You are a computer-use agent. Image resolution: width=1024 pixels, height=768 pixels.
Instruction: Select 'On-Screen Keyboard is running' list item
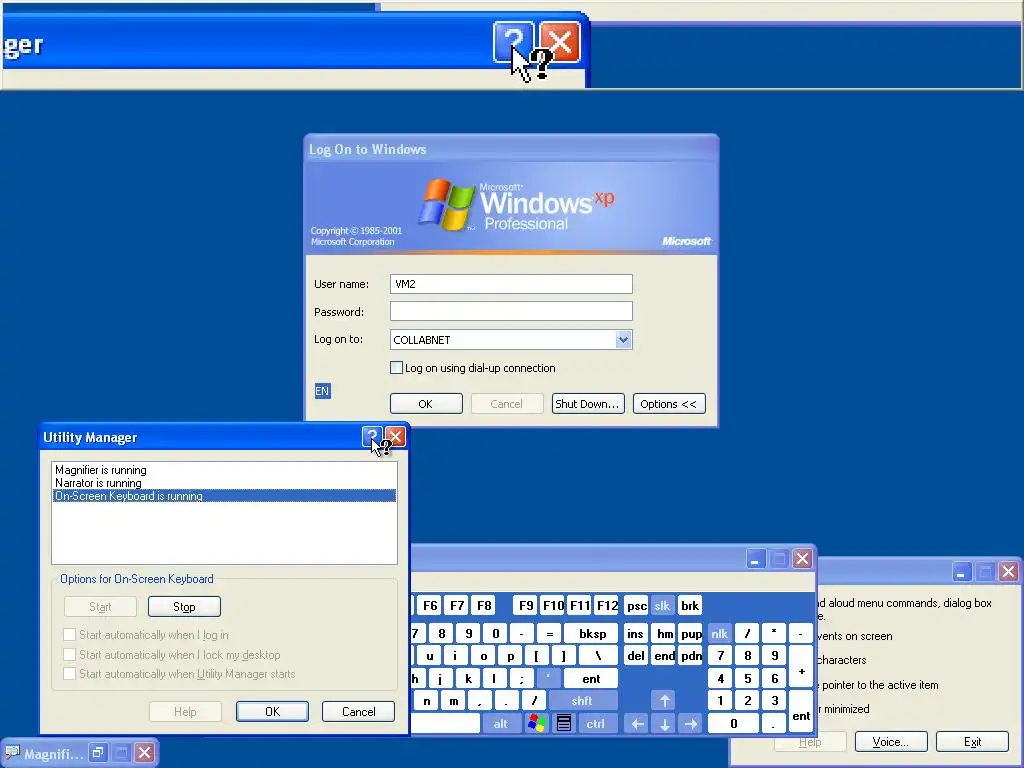(224, 496)
